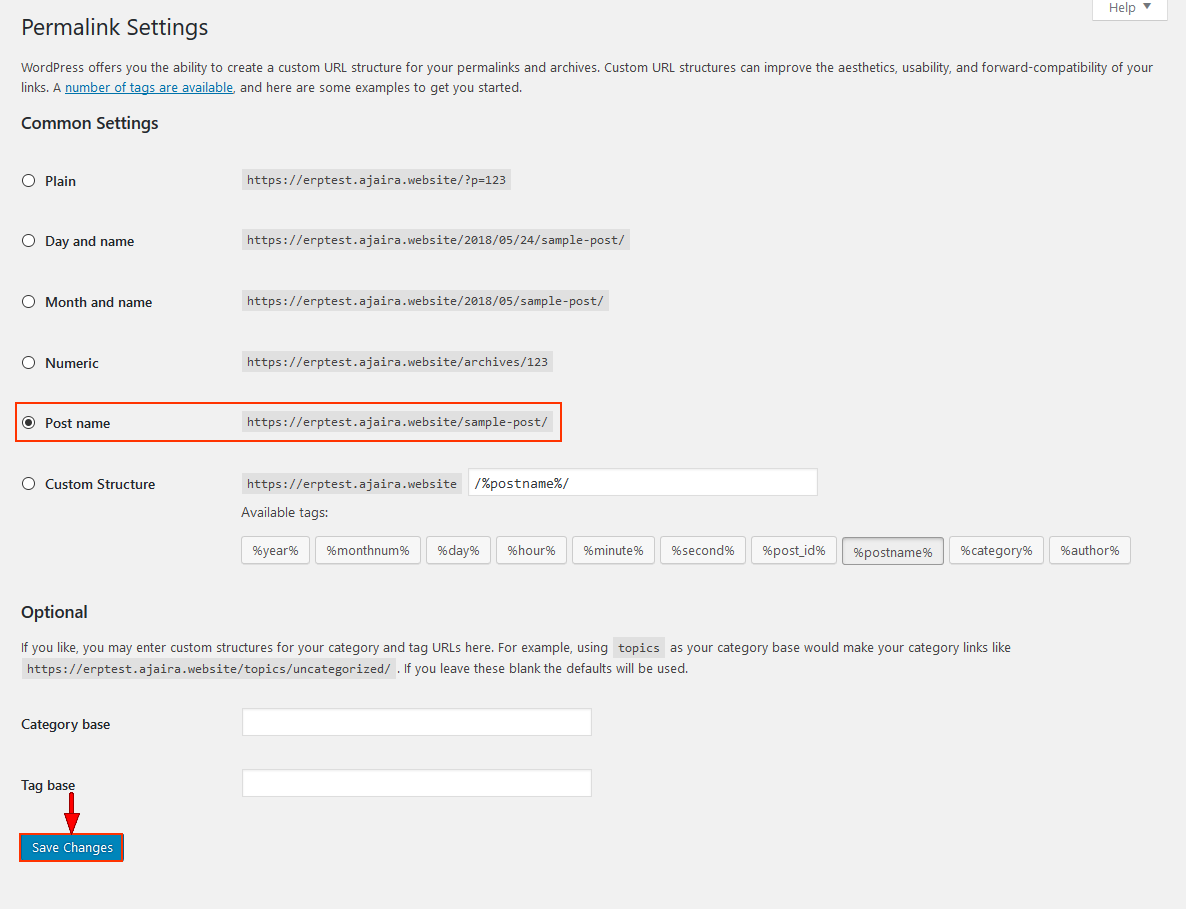Toggle the %postname% tag button
The width and height of the screenshot is (1186, 909).
pyautogui.click(x=893, y=551)
